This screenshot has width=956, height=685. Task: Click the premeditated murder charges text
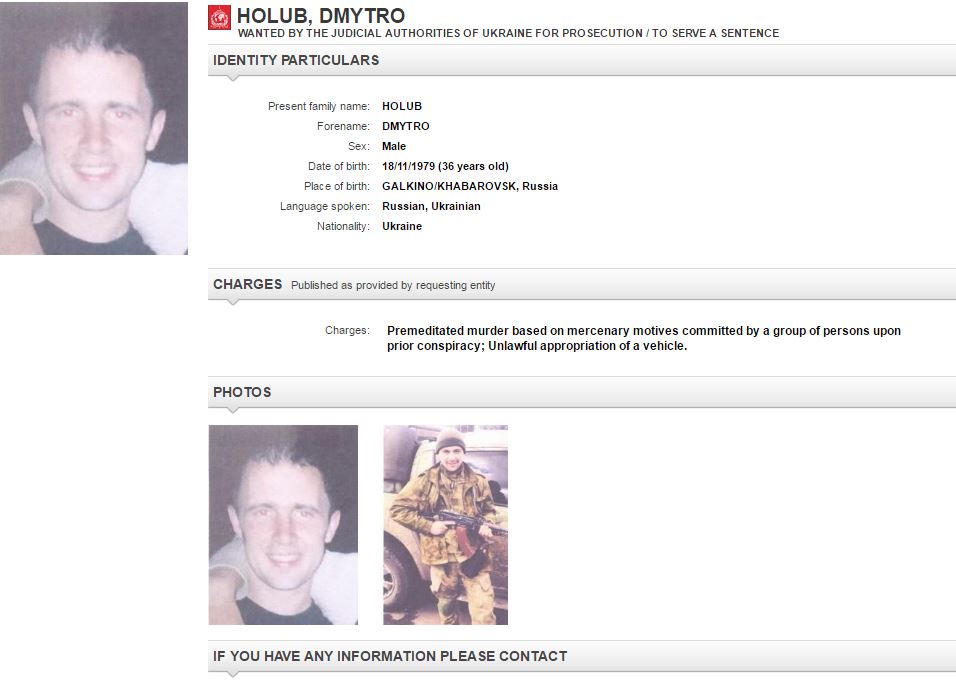click(x=644, y=338)
